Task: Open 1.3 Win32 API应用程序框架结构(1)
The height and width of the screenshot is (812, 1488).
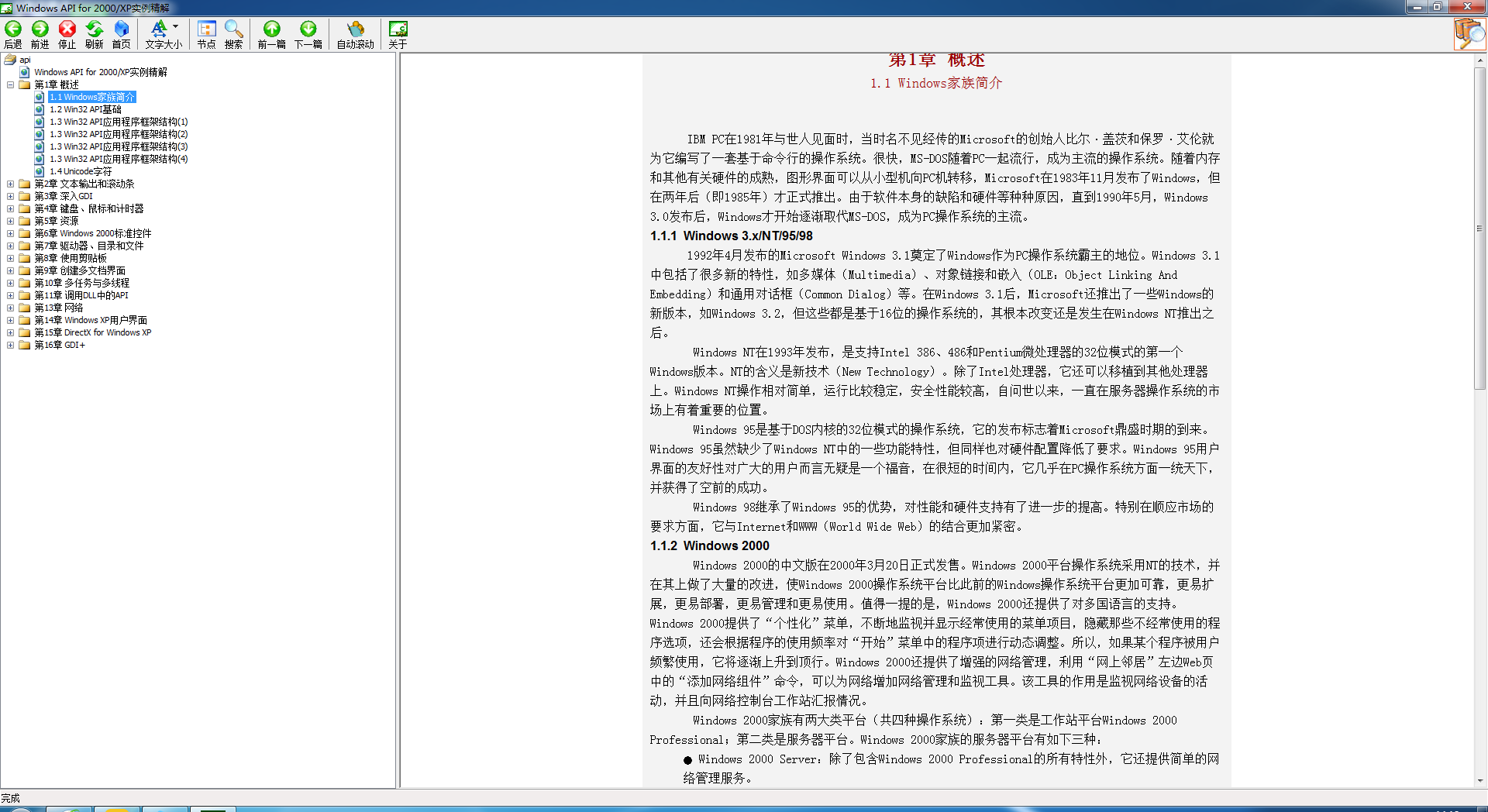Action: pos(119,122)
